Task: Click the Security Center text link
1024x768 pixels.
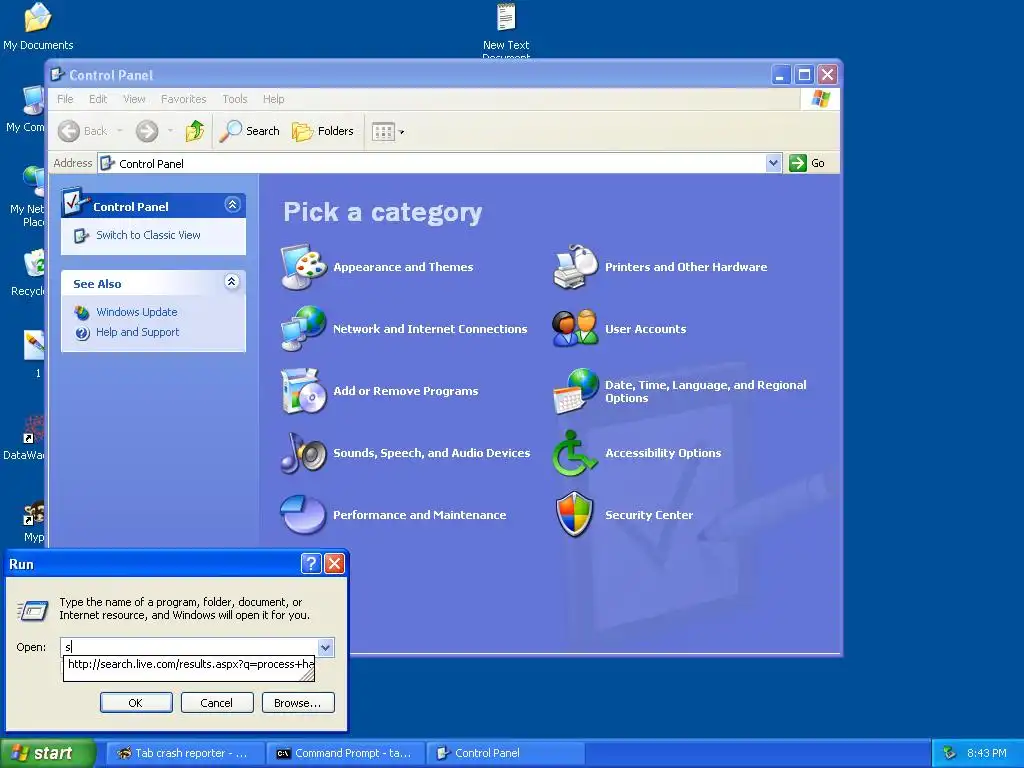Action: (x=649, y=515)
